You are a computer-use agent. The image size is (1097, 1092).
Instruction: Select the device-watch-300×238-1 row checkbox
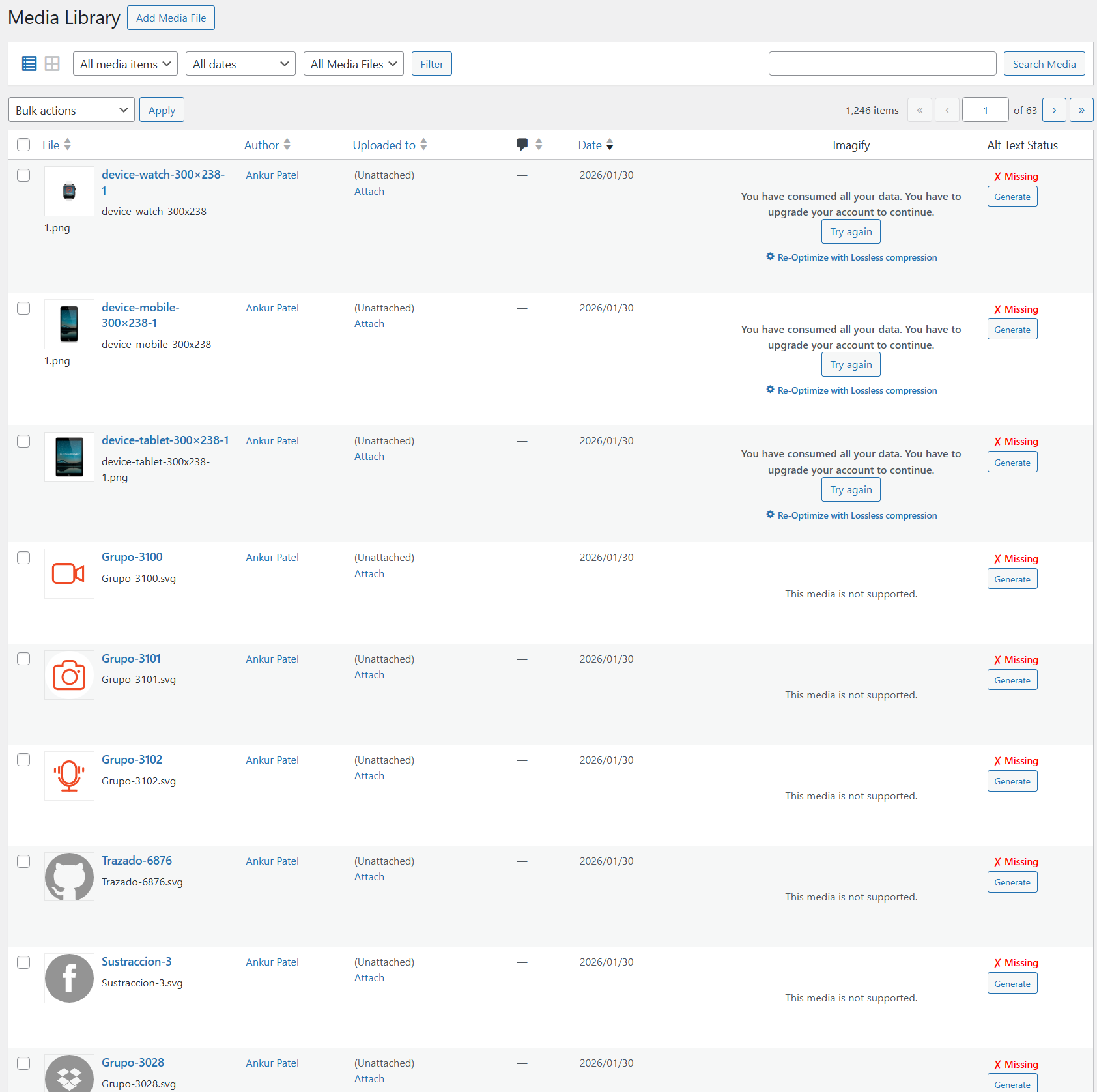[23, 175]
